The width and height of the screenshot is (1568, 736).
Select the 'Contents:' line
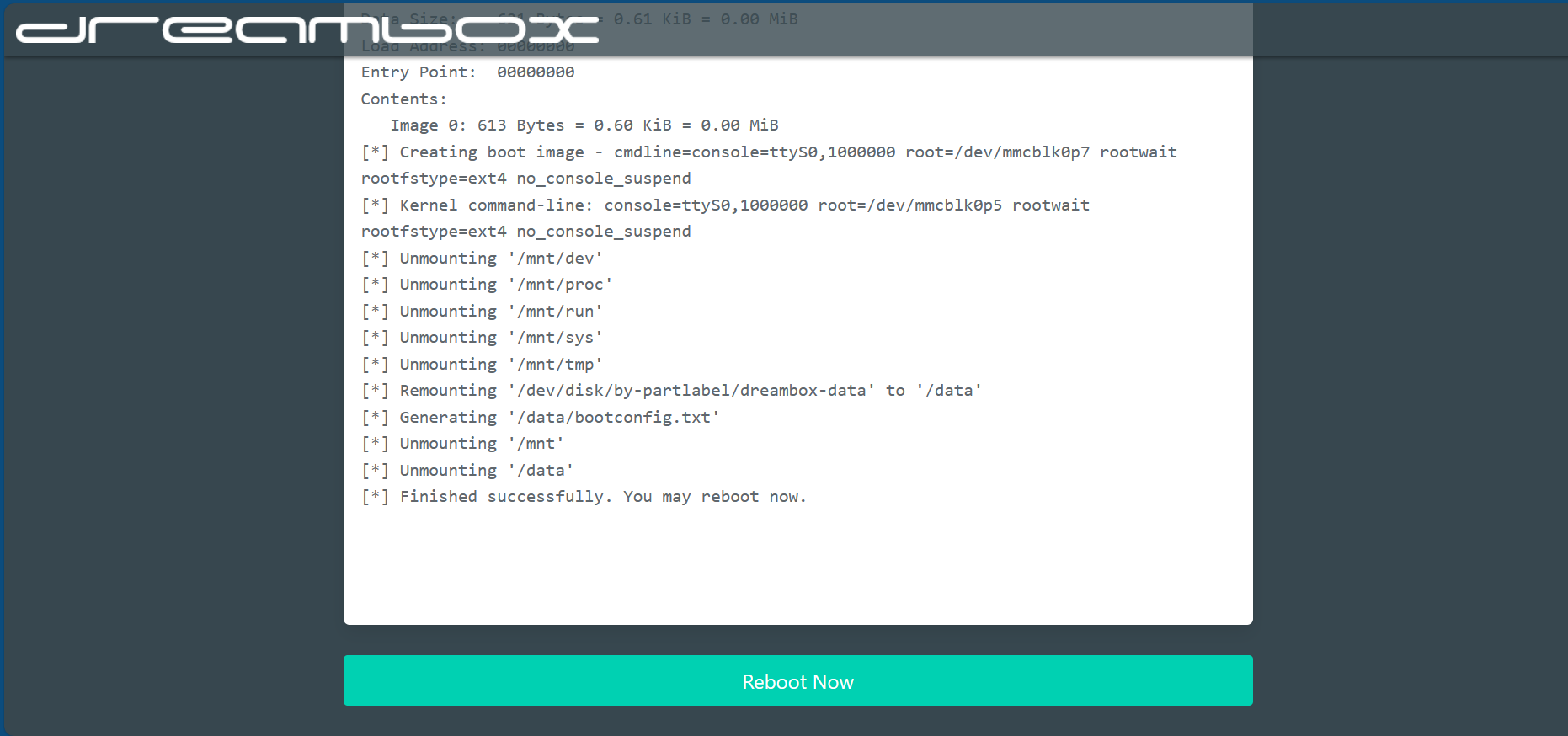(403, 99)
